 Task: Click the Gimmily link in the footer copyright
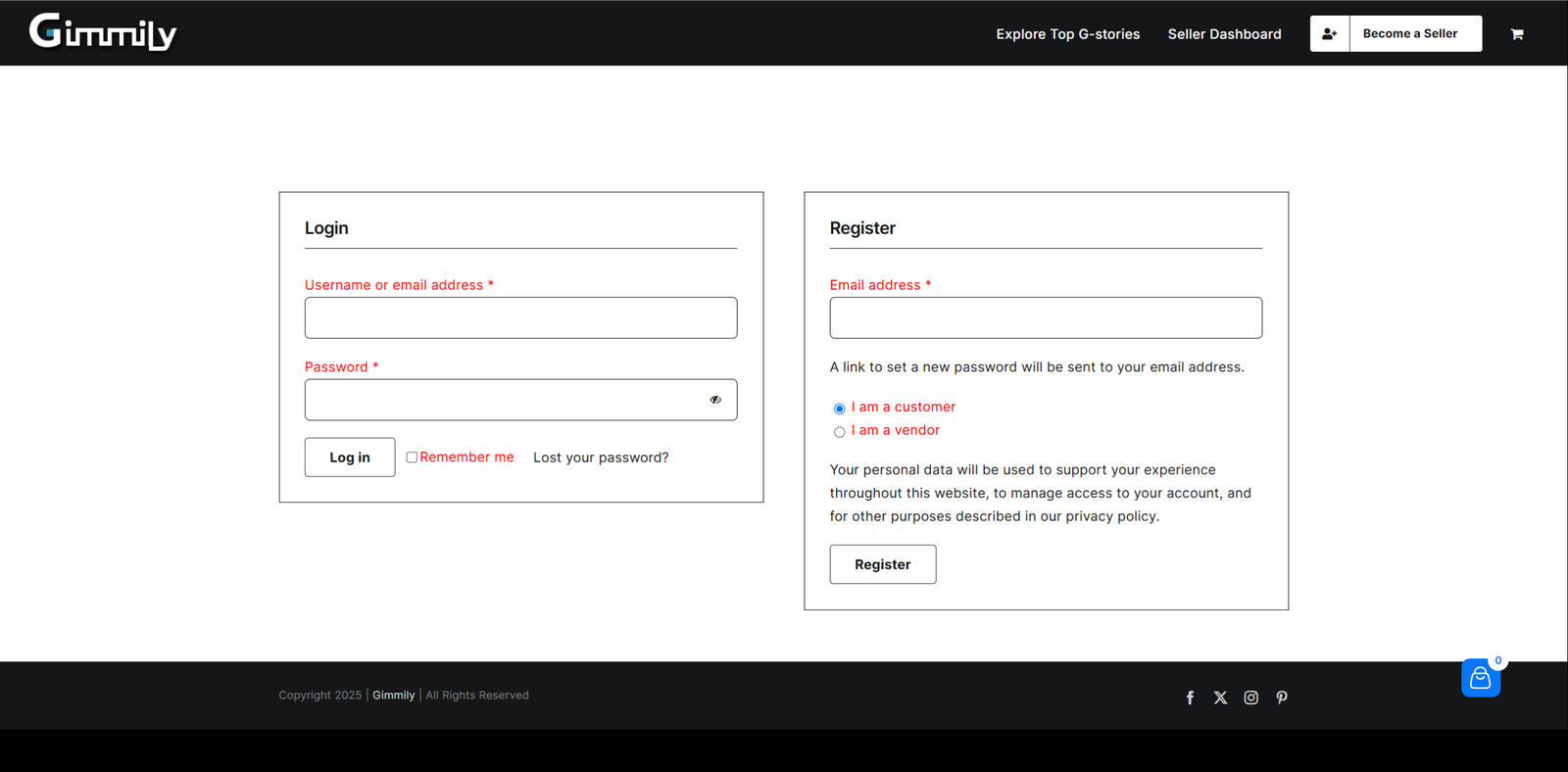pyautogui.click(x=394, y=696)
